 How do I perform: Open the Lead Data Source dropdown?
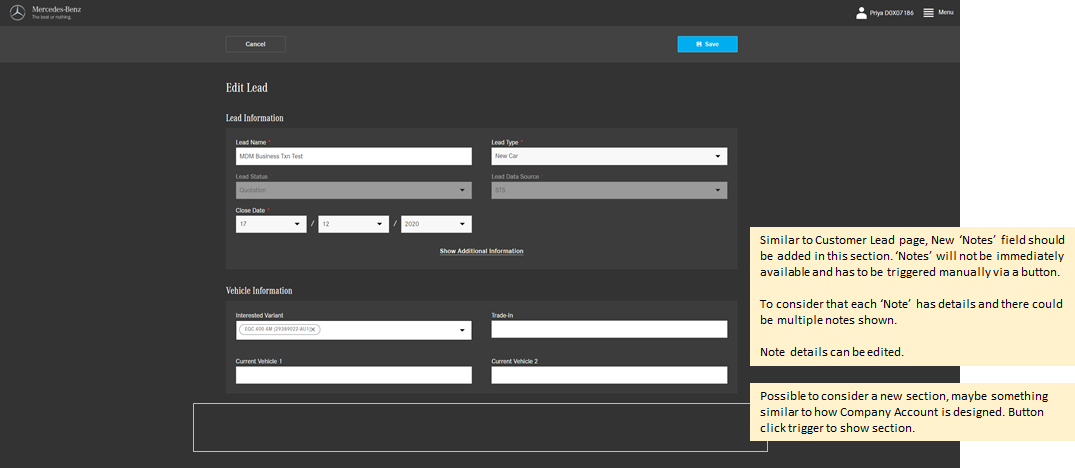click(609, 190)
